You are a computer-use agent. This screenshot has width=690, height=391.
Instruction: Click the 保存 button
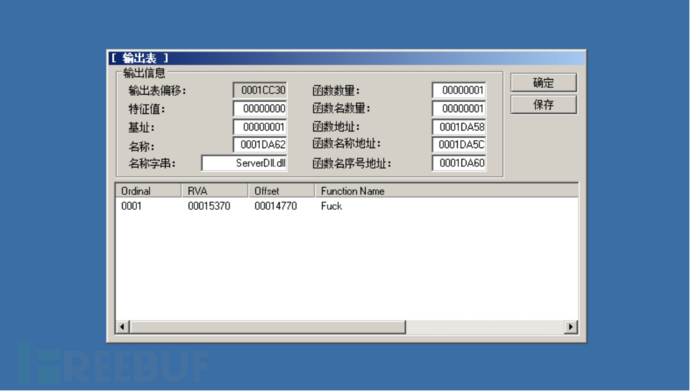click(x=543, y=105)
